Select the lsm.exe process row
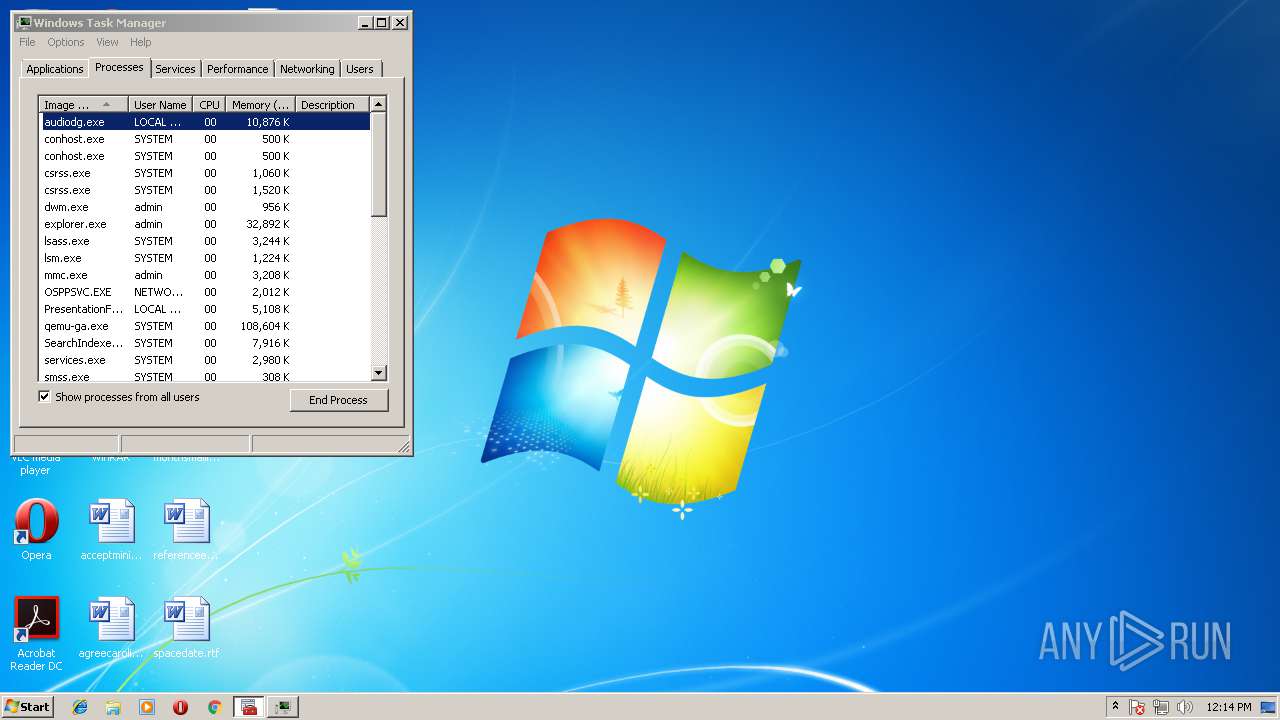 (205, 258)
